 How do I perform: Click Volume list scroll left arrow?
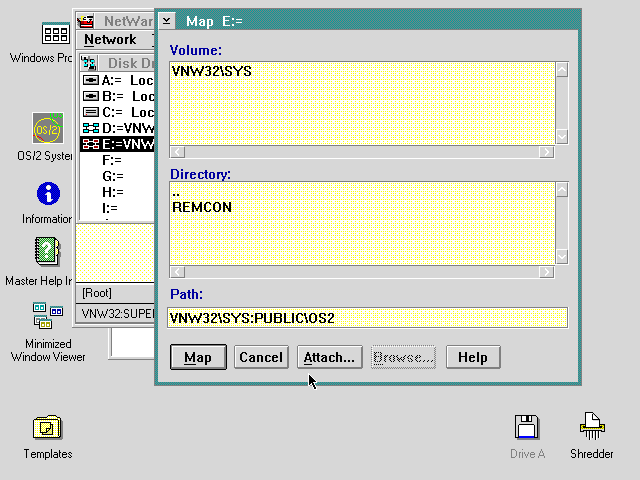(177, 152)
